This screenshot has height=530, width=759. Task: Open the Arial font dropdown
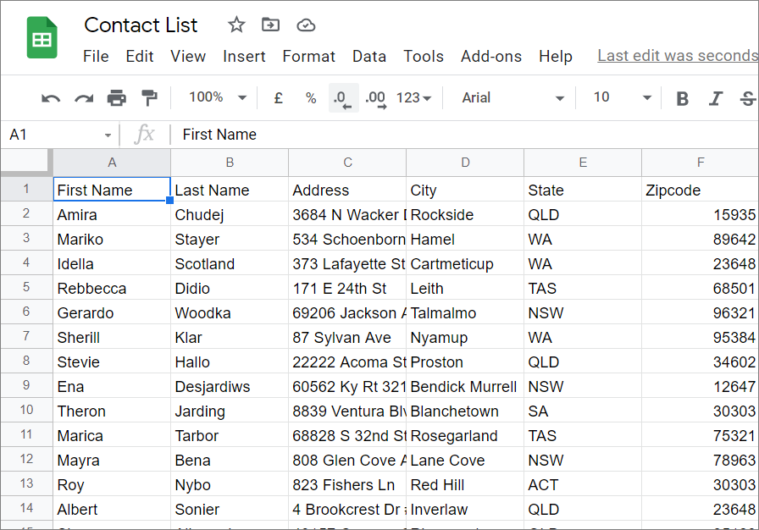coord(513,98)
